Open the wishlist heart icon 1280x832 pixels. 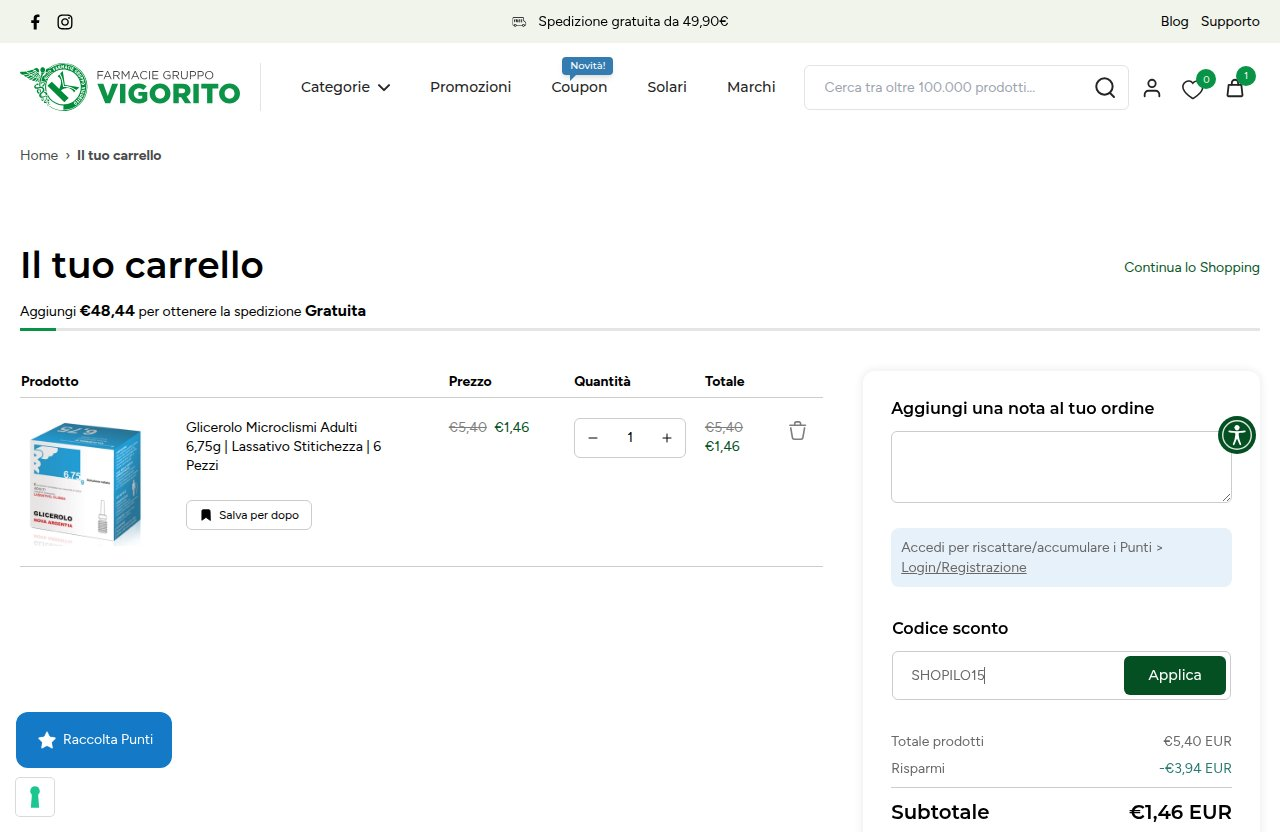[1192, 89]
